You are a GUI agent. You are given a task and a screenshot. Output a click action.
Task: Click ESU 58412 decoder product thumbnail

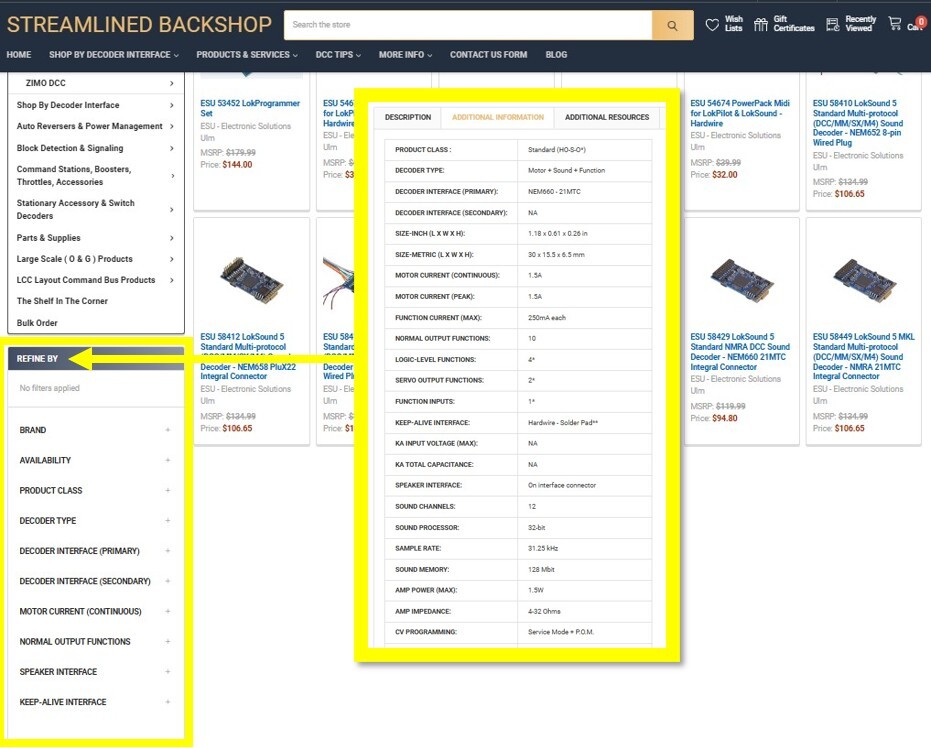251,278
